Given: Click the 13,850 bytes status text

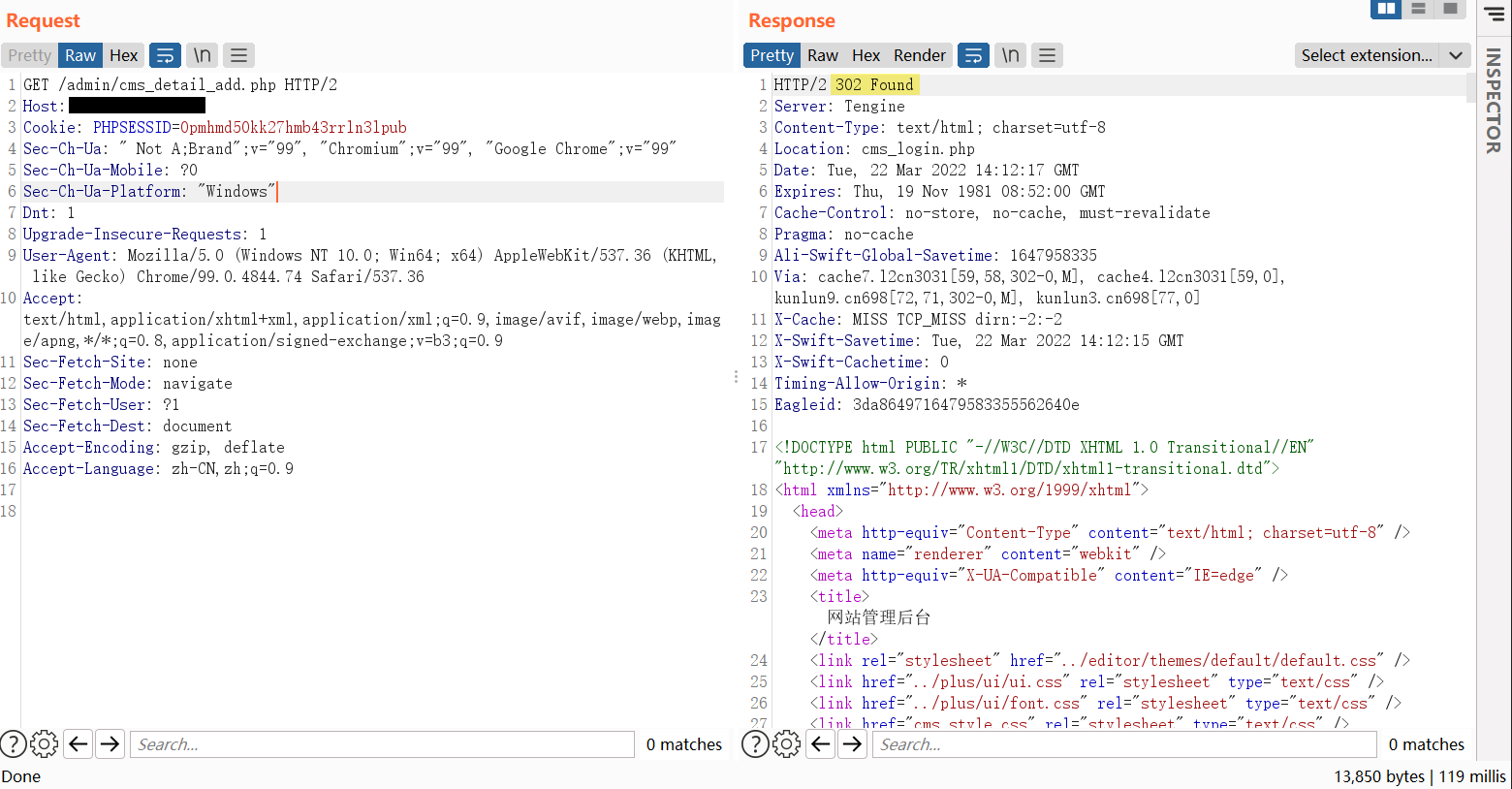Looking at the screenshot, I should 1379,776.
